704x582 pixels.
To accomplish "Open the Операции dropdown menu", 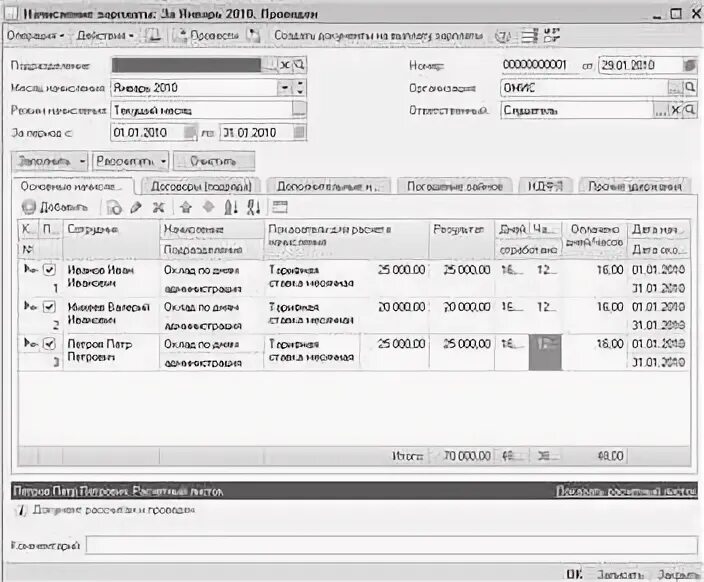I will click(35, 35).
